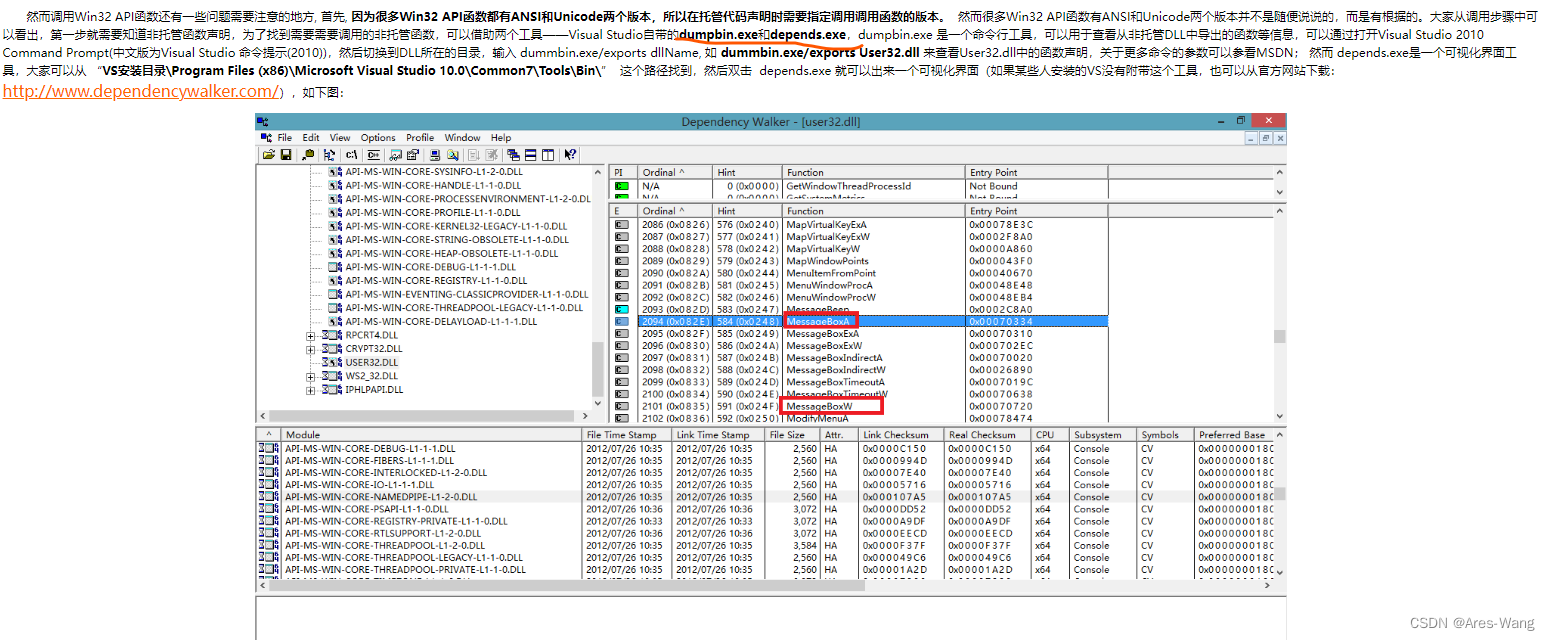Open System Information via the computer icon

[x=433, y=155]
